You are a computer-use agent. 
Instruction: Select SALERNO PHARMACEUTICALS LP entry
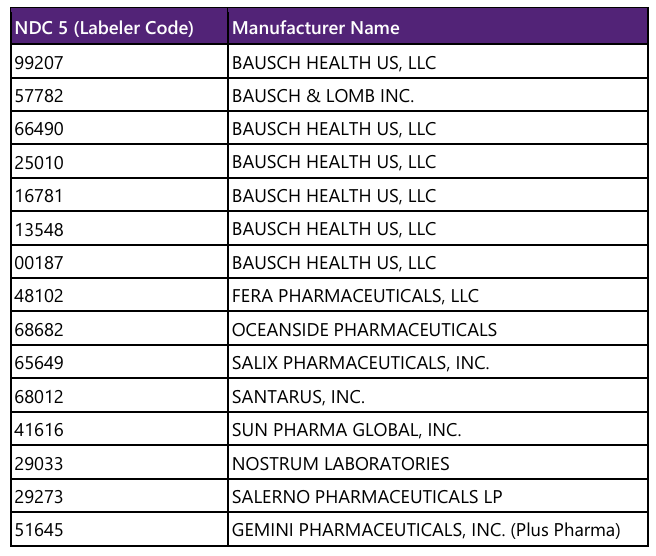tap(366, 497)
